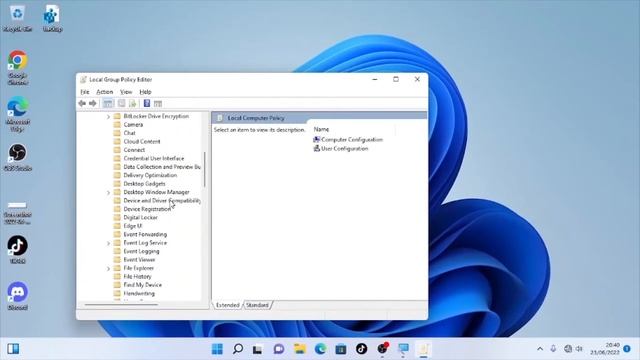The image size is (640, 360).
Task: Open the Action menu
Action: pyautogui.click(x=104, y=92)
